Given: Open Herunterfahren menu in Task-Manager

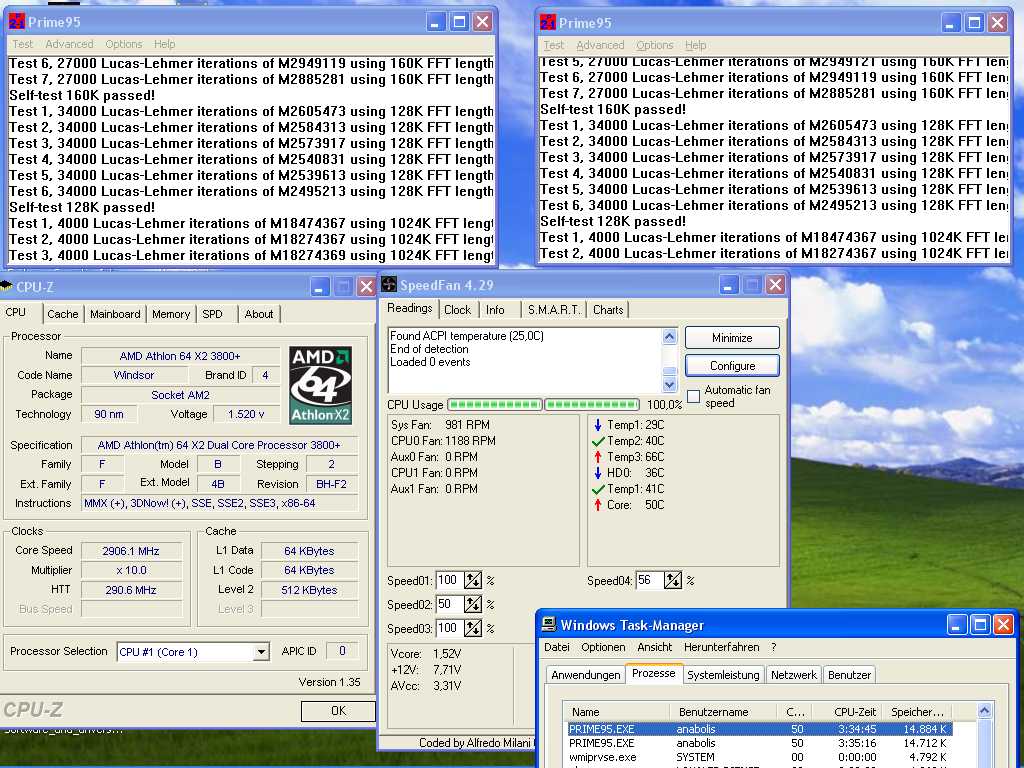Looking at the screenshot, I should [x=722, y=647].
